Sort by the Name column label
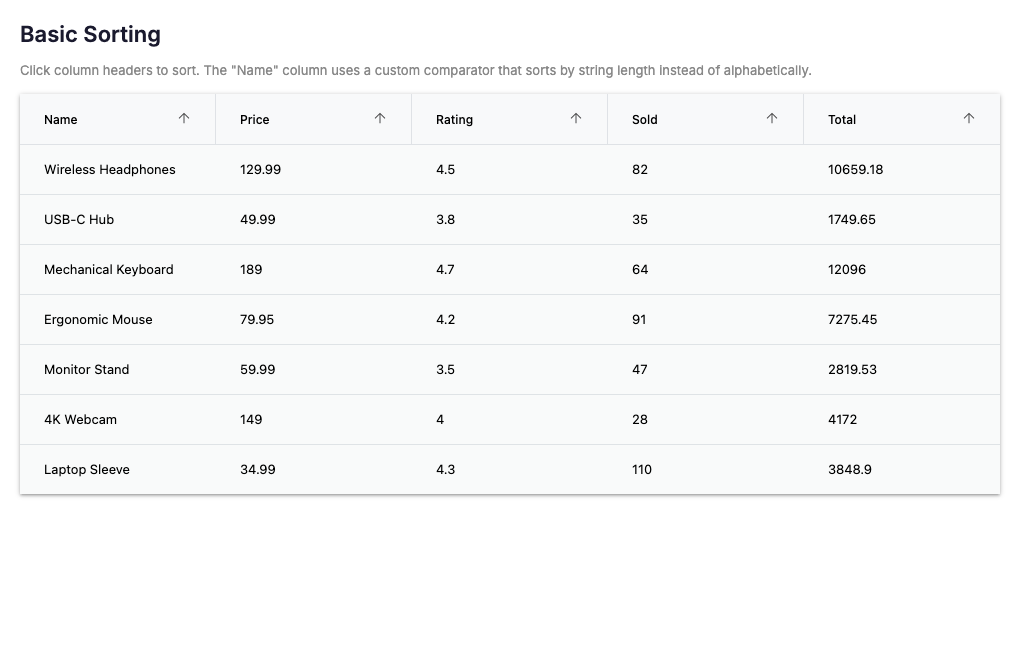 61,120
